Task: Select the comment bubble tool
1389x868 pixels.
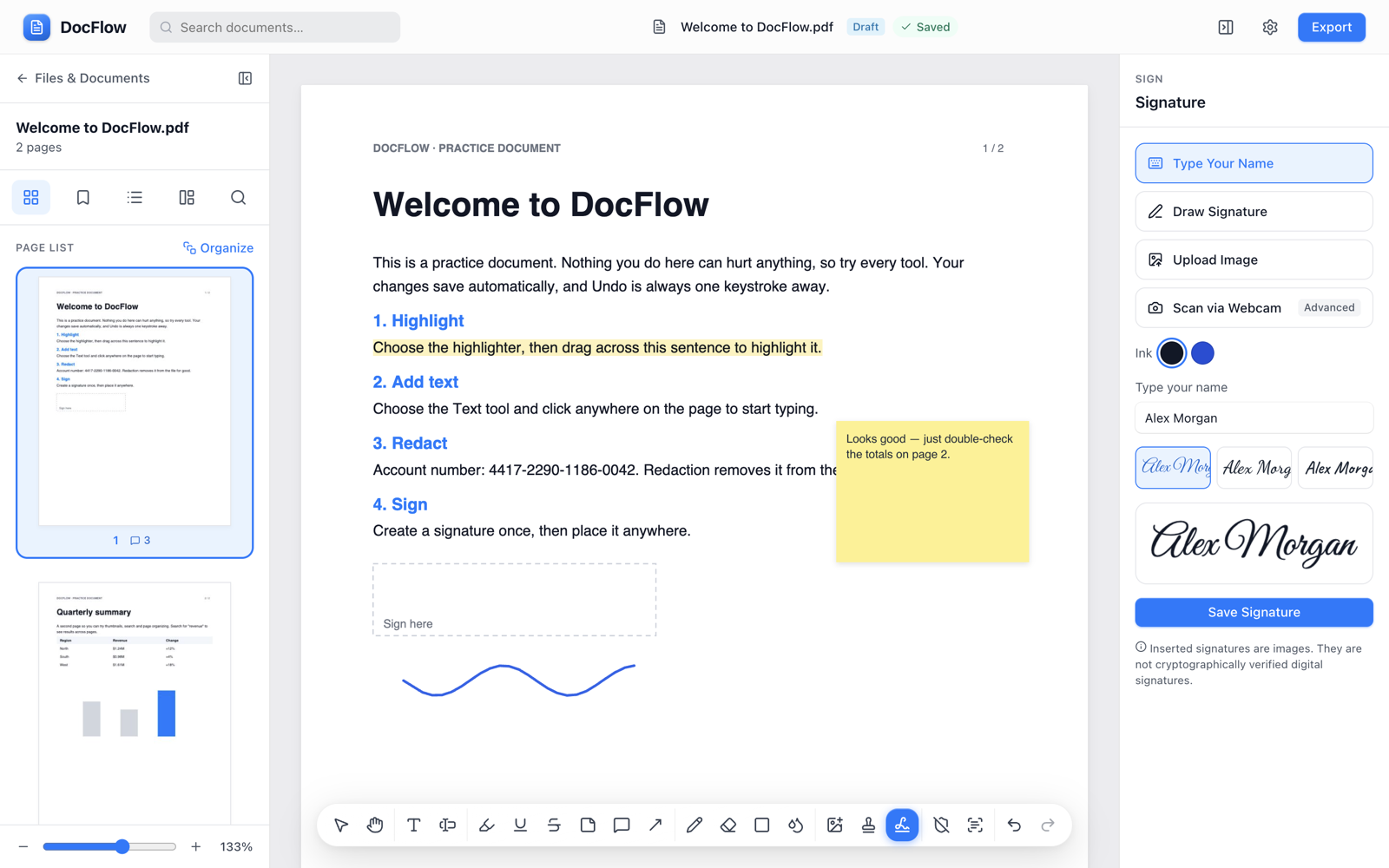Action: (x=622, y=825)
